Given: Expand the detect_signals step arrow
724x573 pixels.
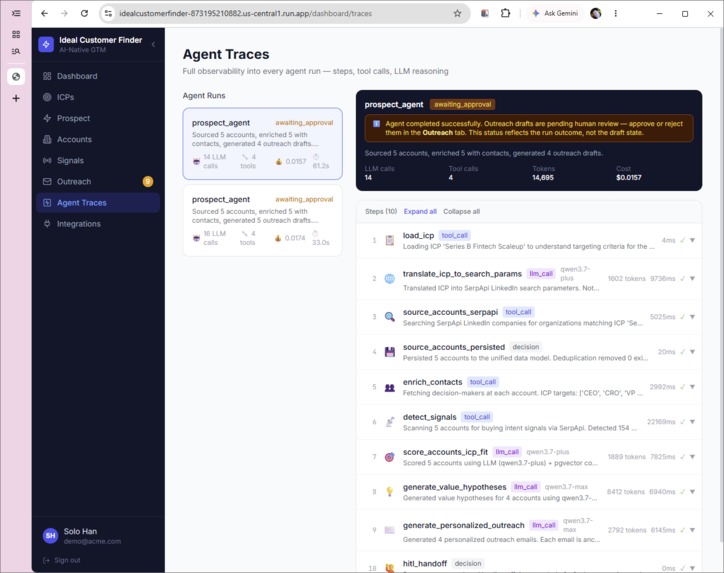Looking at the screenshot, I should click(x=692, y=422).
